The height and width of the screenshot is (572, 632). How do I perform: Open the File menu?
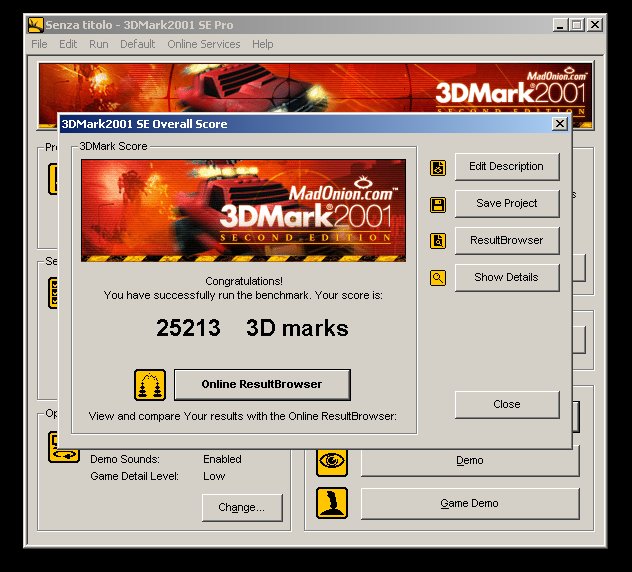pyautogui.click(x=39, y=44)
